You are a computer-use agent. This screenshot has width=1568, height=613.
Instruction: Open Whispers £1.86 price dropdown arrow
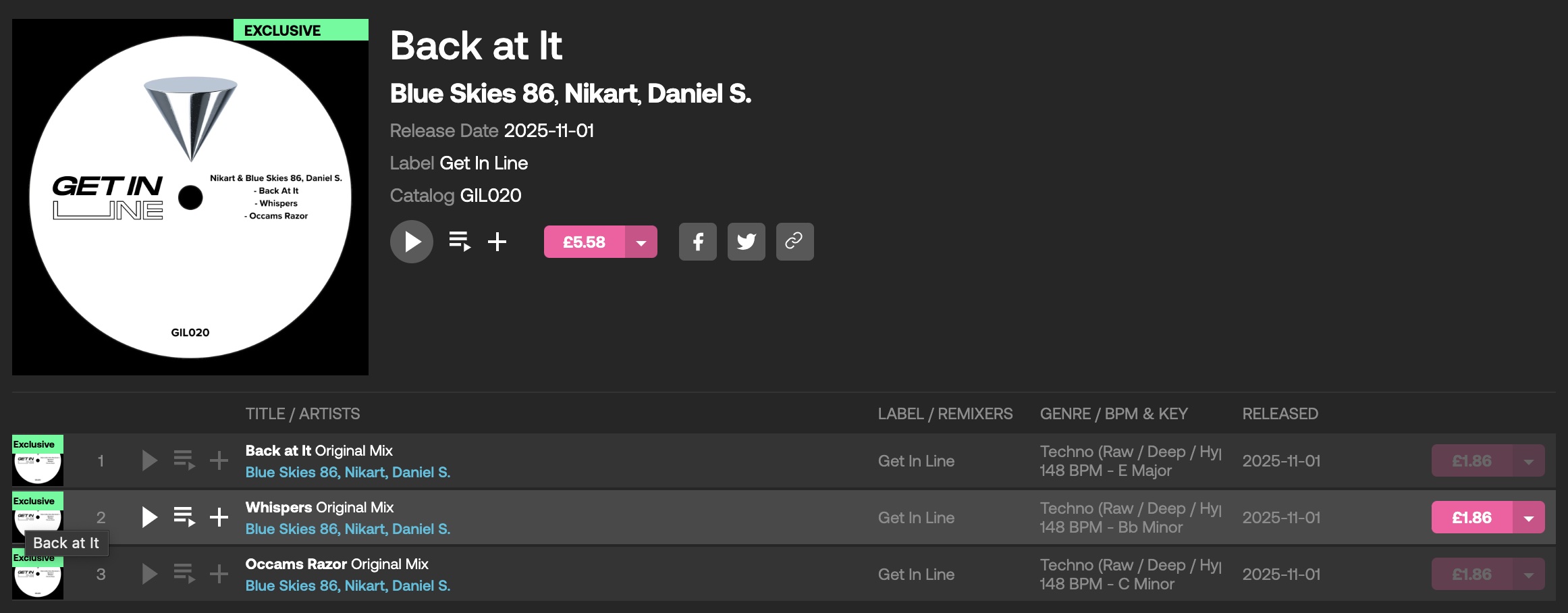click(x=1529, y=517)
